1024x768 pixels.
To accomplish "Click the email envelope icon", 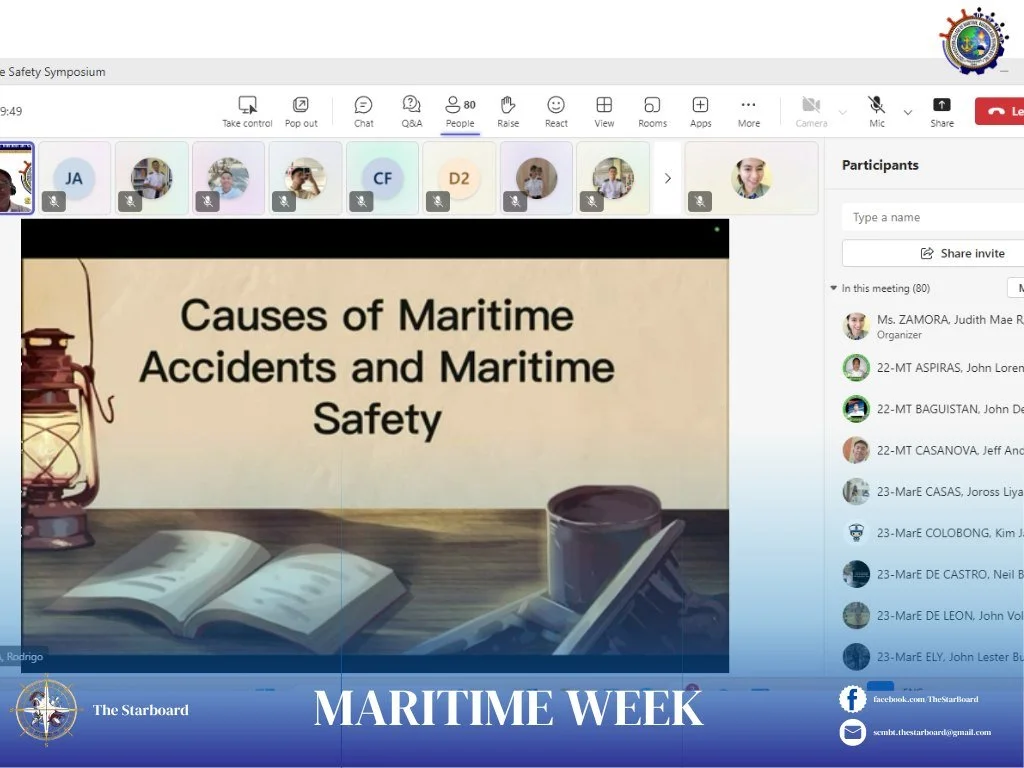I will (x=852, y=732).
